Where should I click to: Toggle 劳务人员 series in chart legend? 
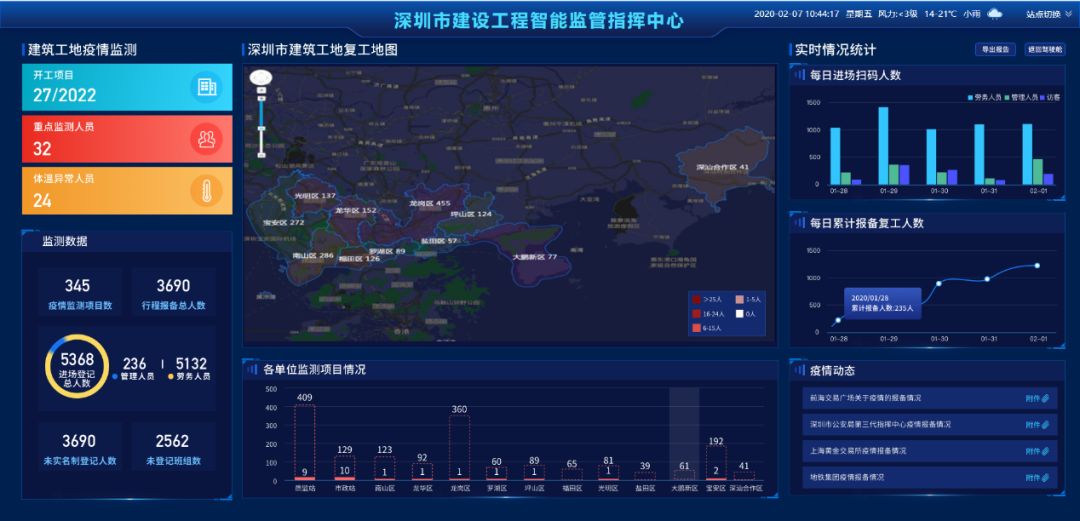[984, 97]
